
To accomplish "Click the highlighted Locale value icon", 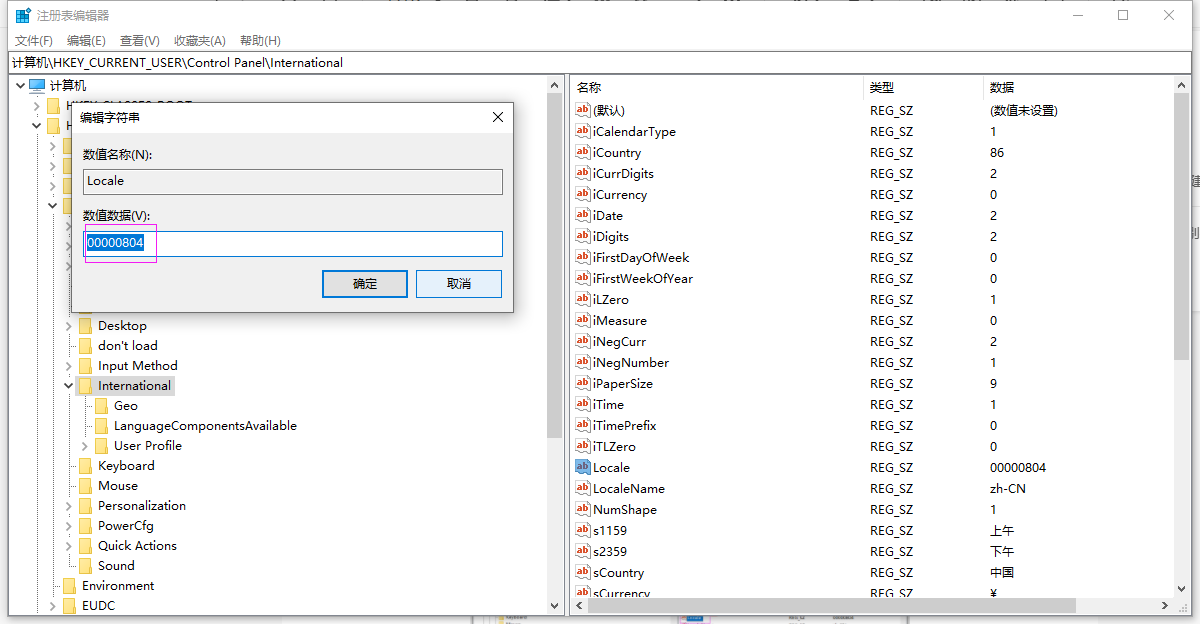I will 583,467.
